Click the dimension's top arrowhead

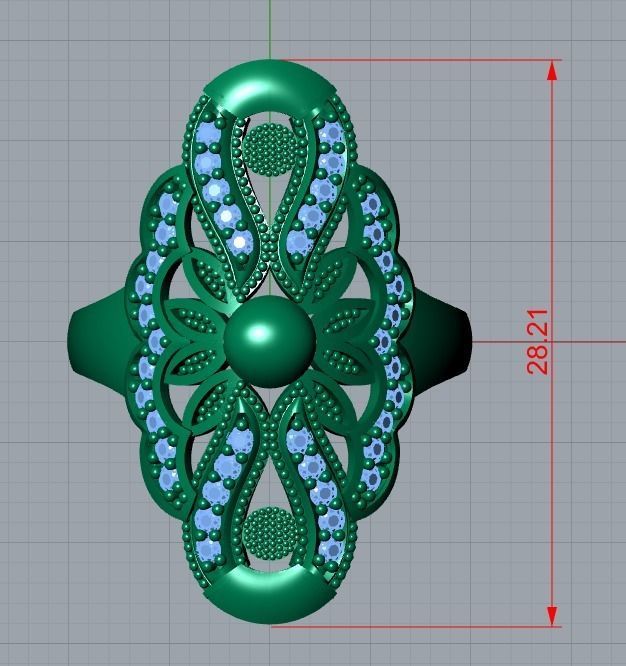point(552,71)
